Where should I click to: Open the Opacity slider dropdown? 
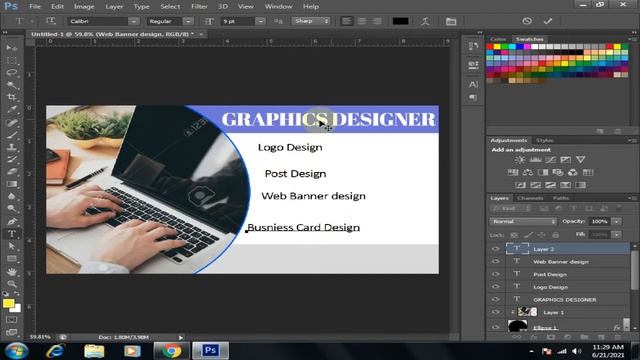pyautogui.click(x=617, y=221)
